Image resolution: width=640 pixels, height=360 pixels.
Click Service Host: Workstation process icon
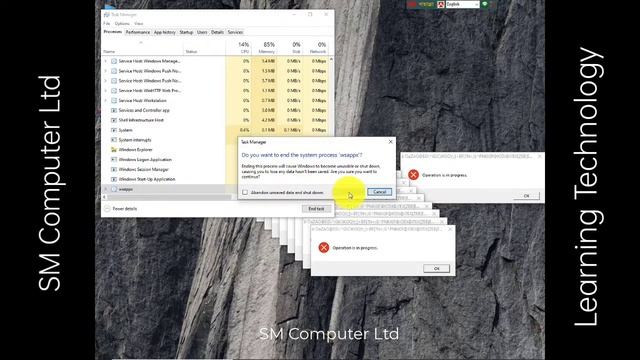114,100
